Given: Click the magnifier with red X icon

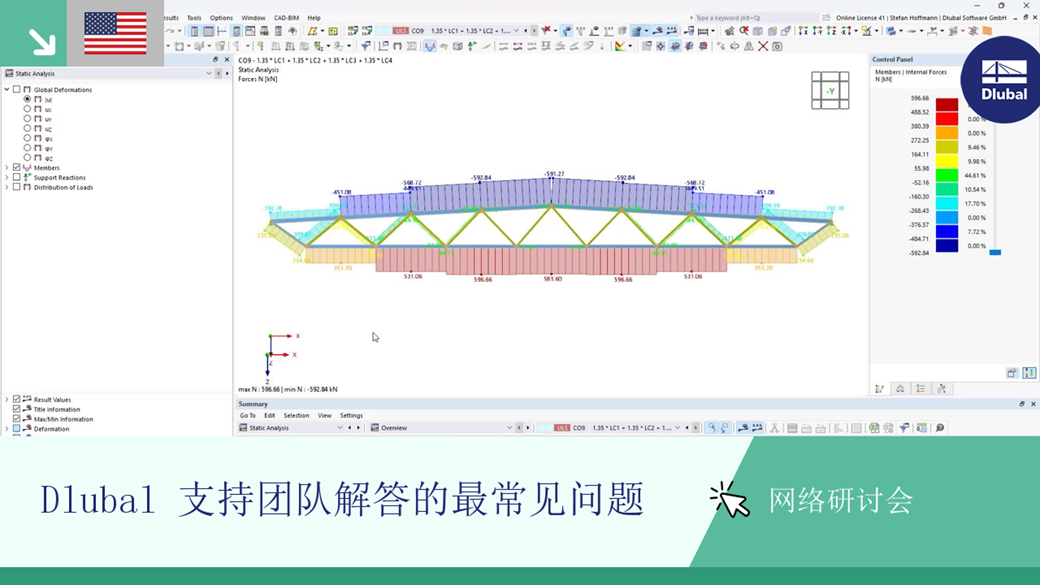Looking at the screenshot, I should point(744,31).
